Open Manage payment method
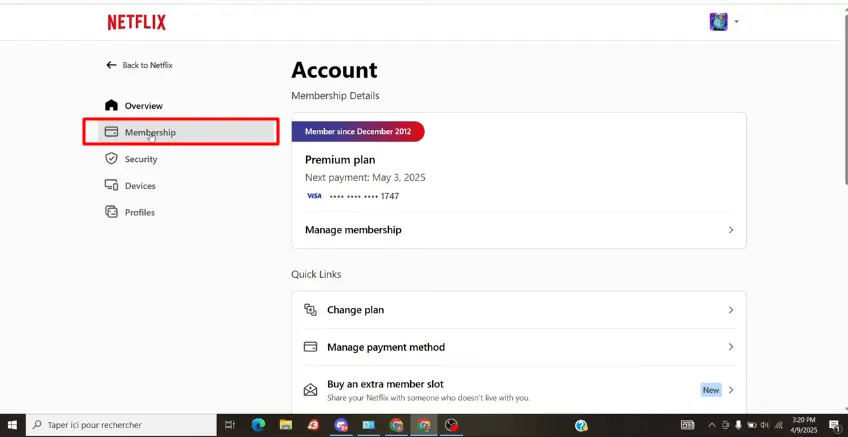This screenshot has height=437, width=848. (519, 347)
